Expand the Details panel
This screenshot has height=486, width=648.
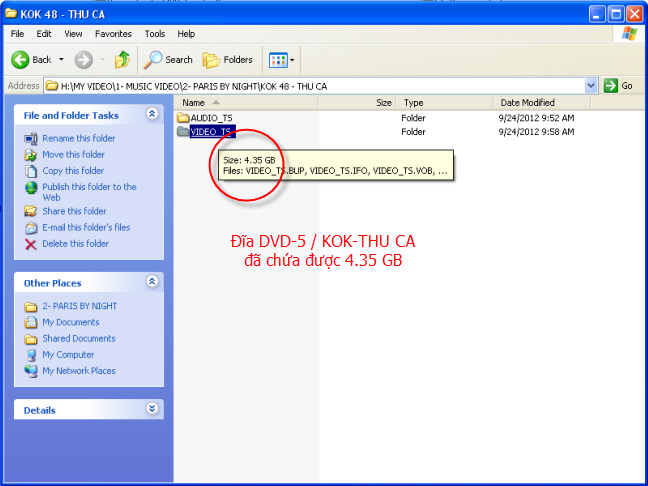pos(152,408)
